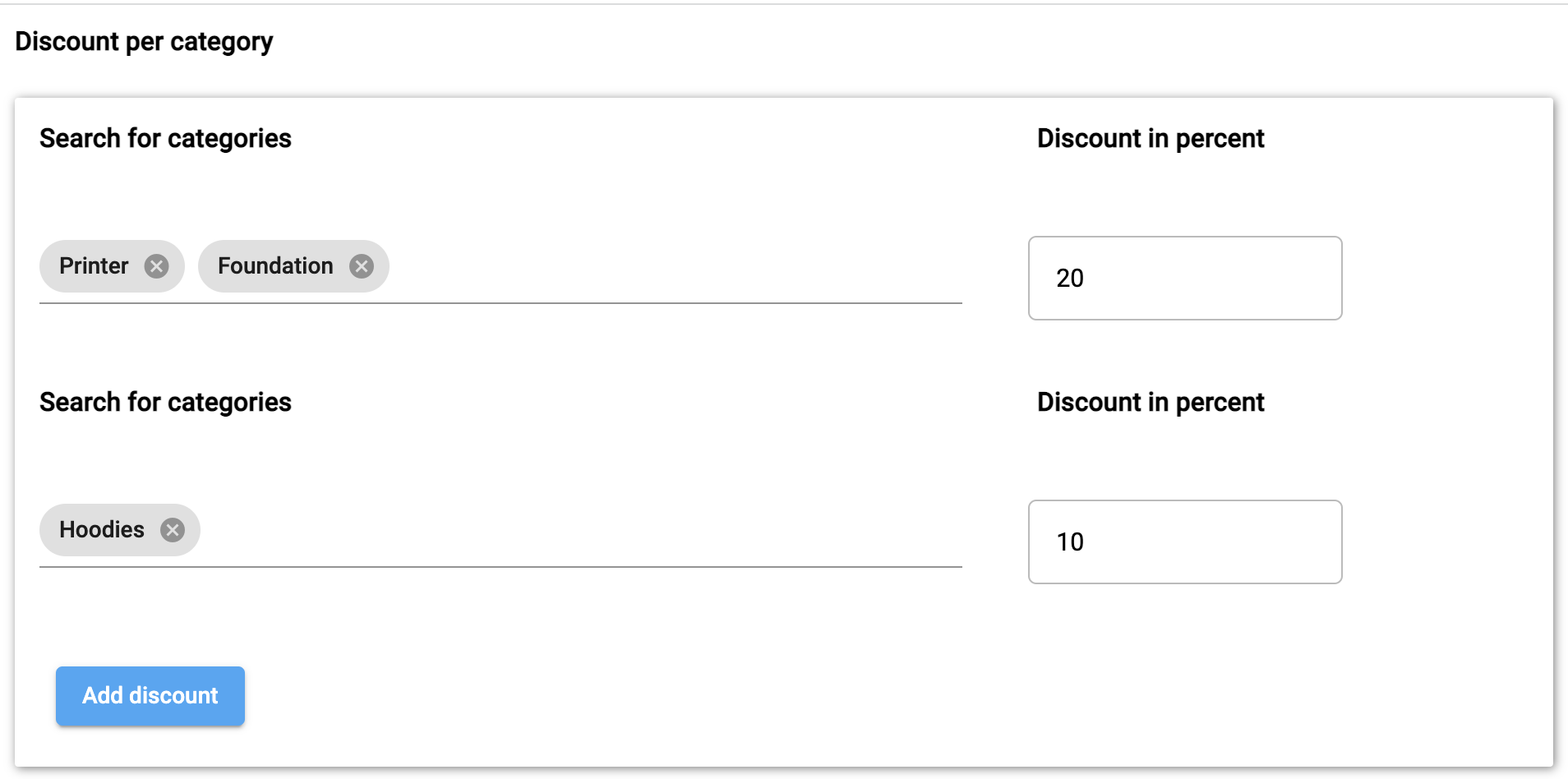Screen dimensions: 1568x779
Task: Focus the discount field containing 20
Action: point(1184,279)
